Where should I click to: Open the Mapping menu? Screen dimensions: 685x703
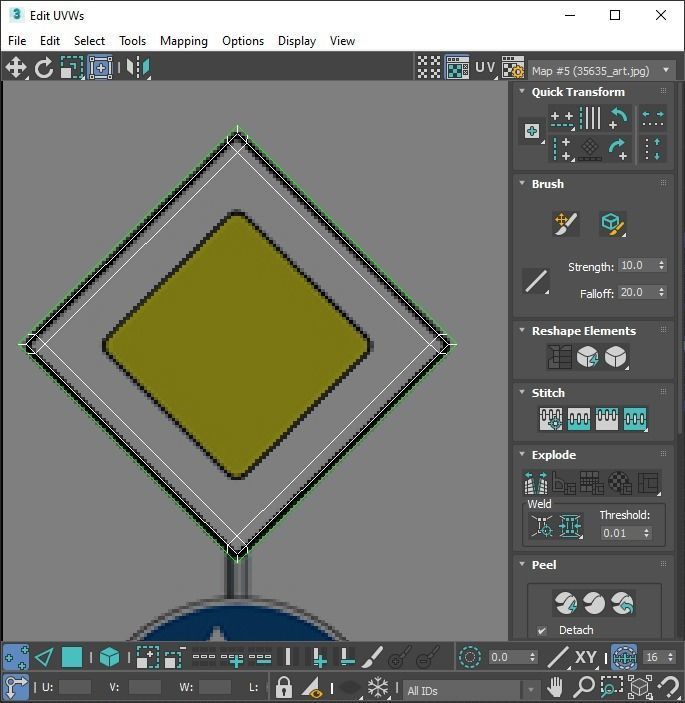pos(184,41)
